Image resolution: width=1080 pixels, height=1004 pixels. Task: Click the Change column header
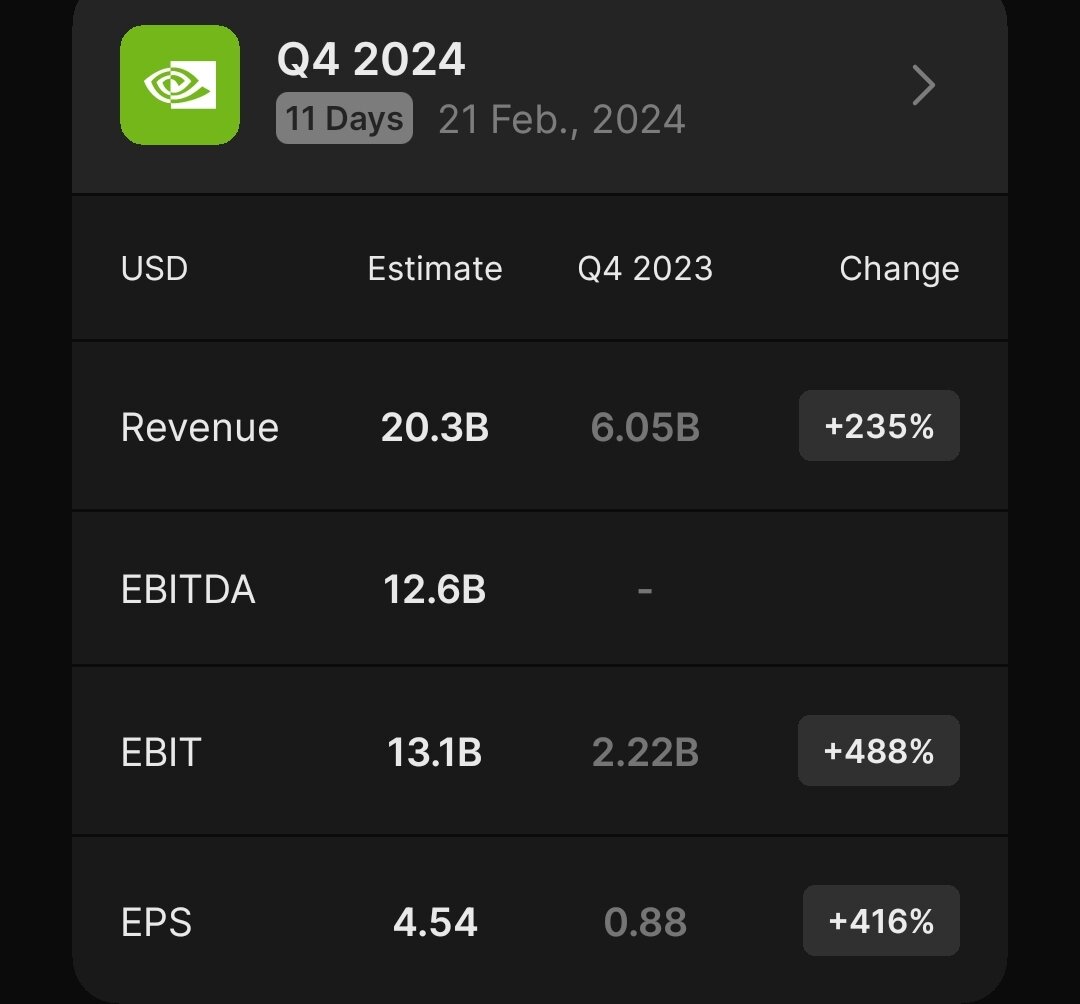click(x=899, y=269)
